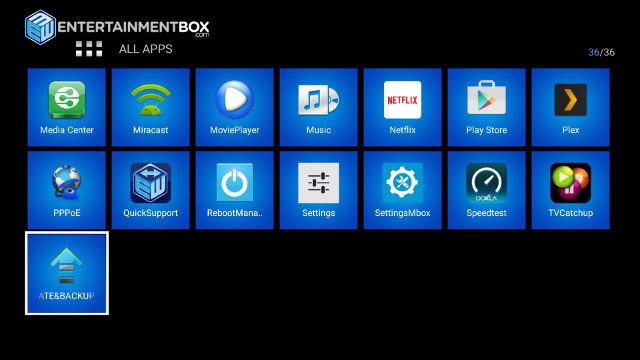Open the Play Store app
The image size is (640, 360).
click(x=487, y=107)
